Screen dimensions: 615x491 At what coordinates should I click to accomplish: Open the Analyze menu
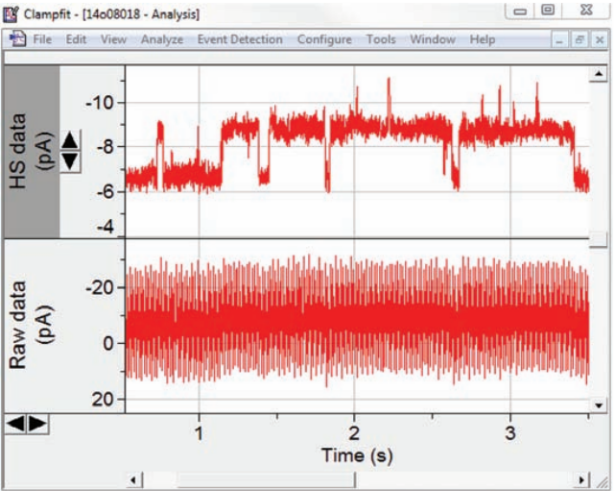(162, 40)
